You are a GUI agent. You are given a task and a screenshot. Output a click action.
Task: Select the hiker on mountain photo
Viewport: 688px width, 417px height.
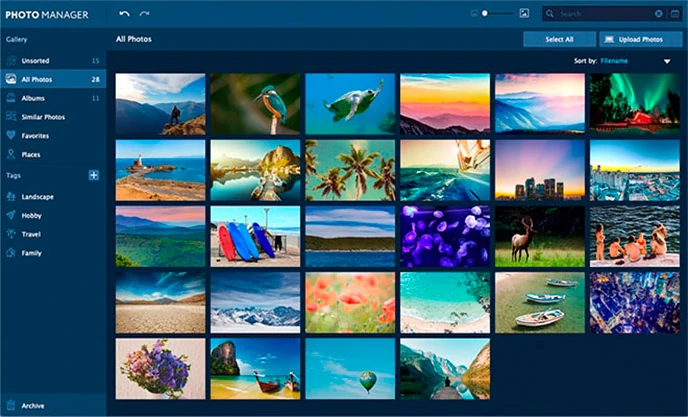tap(160, 104)
